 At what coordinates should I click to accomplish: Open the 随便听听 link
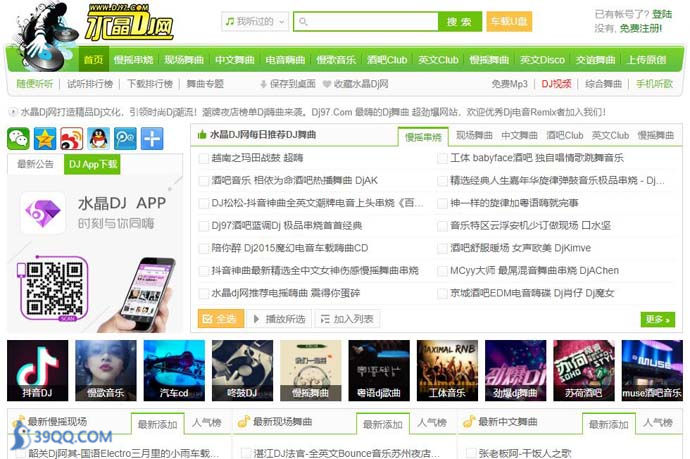[34, 84]
